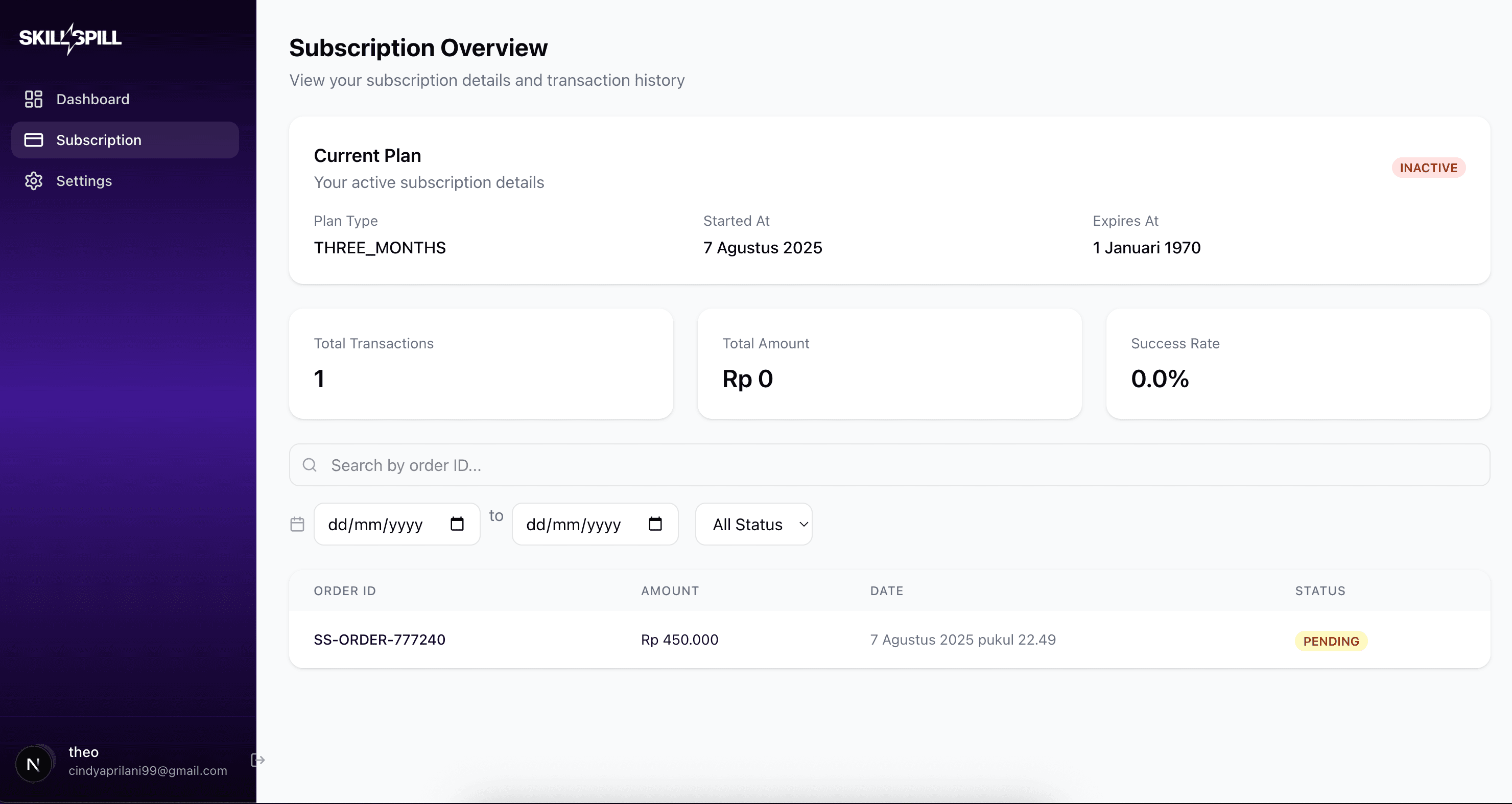Image resolution: width=1512 pixels, height=804 pixels.
Task: Click the calendar icon before date filters
Action: click(298, 524)
